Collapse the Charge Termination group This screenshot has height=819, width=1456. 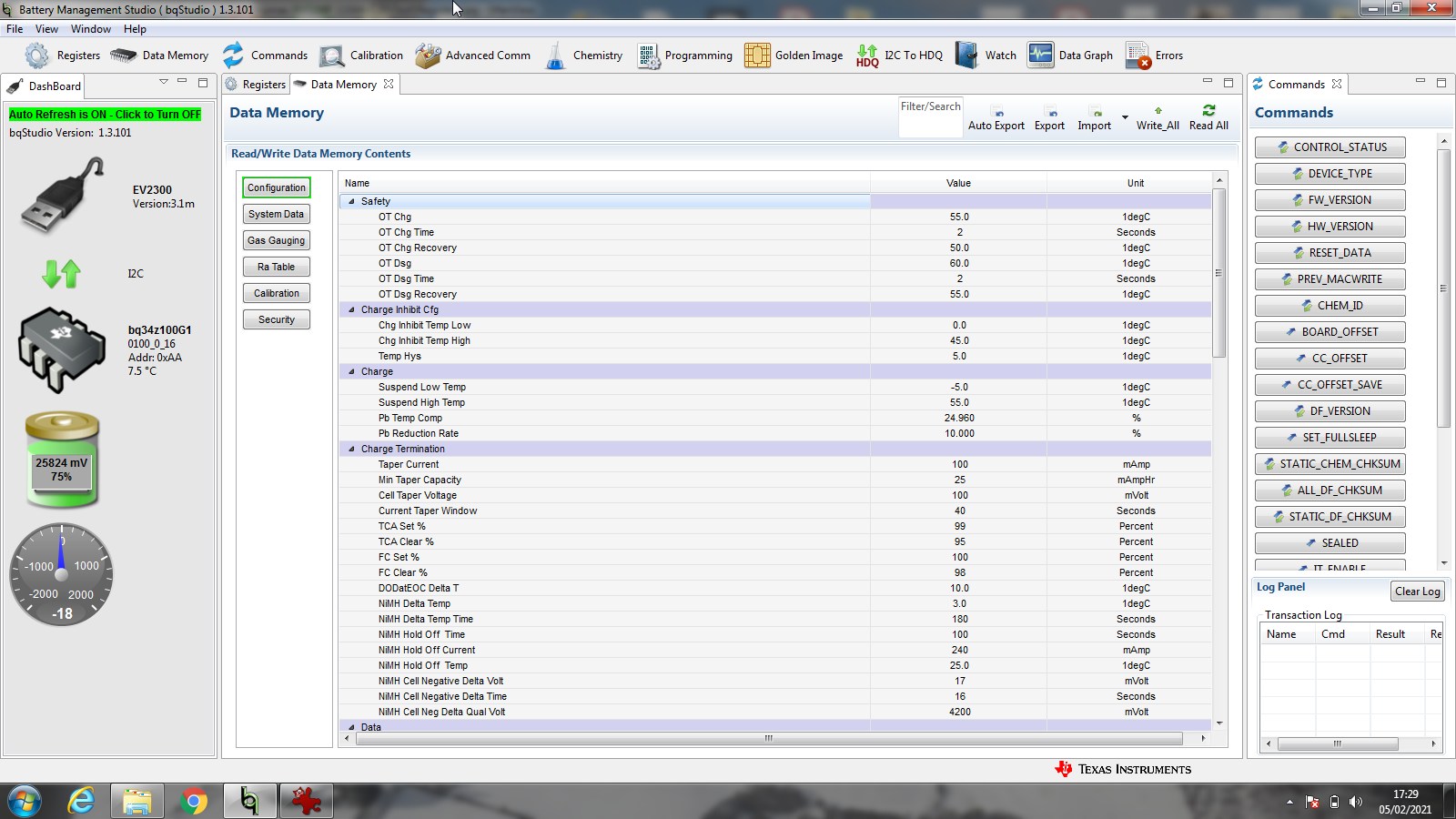[351, 449]
